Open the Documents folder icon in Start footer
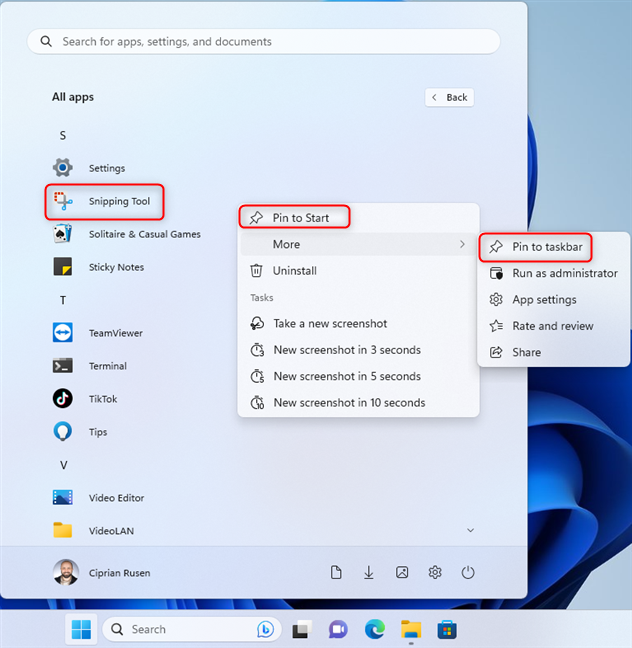 tap(336, 573)
